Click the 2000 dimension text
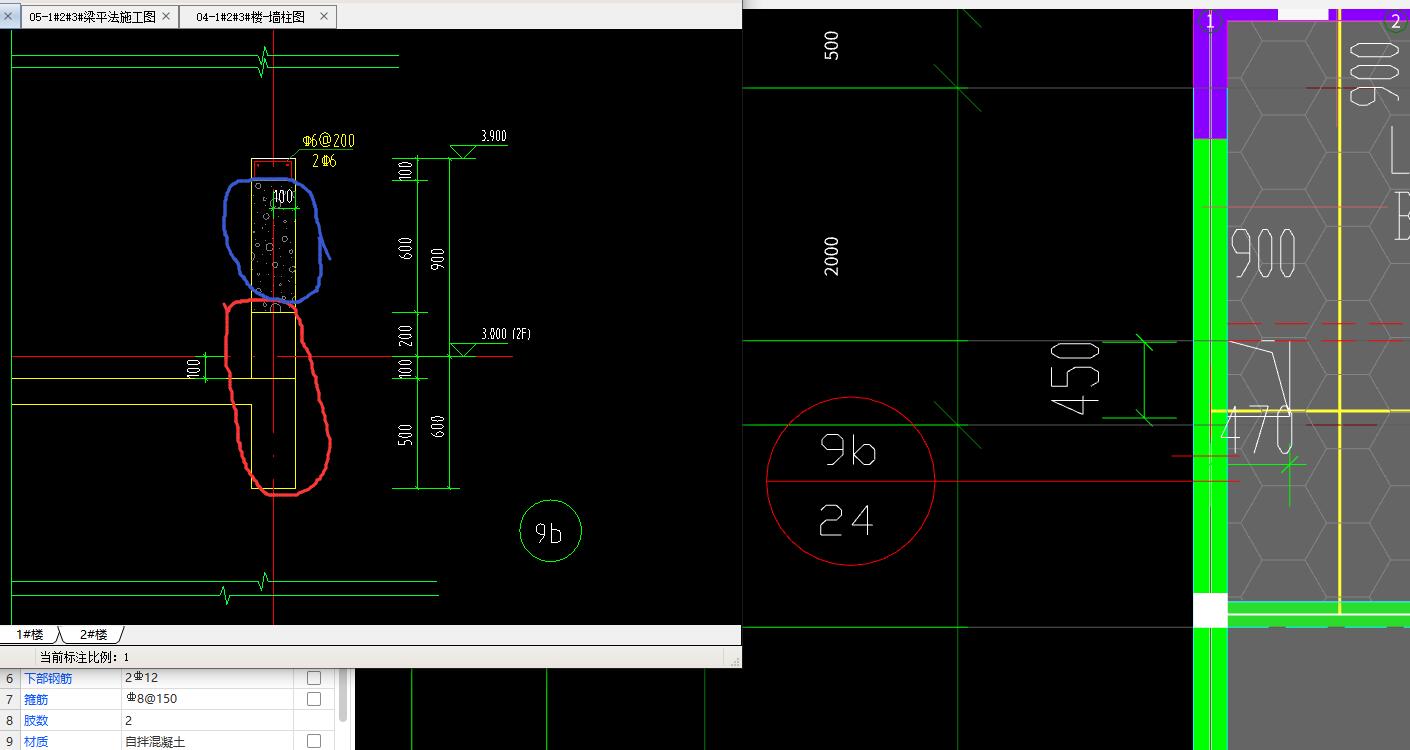The image size is (1410, 750). pyautogui.click(x=831, y=257)
